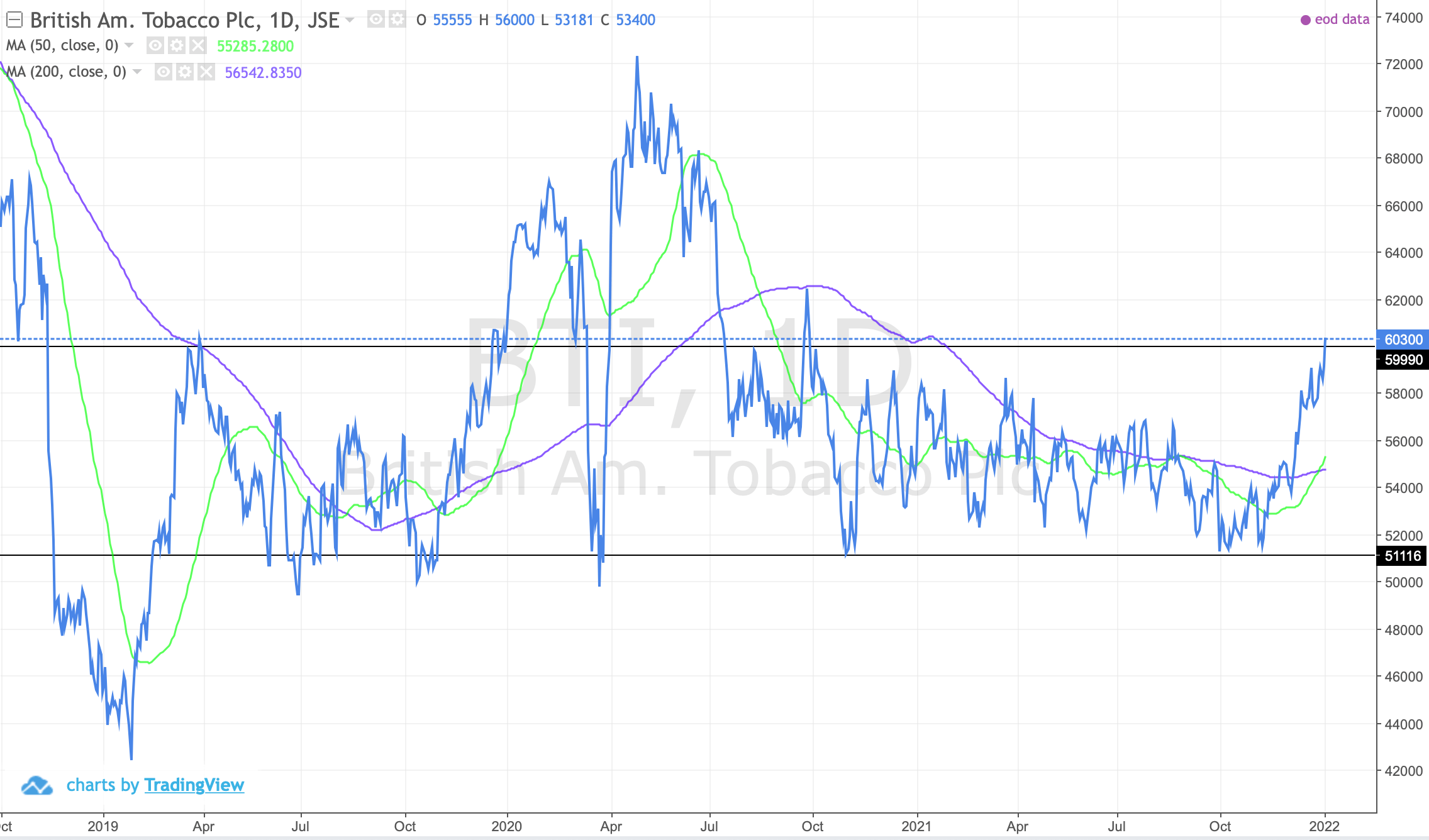Image resolution: width=1429 pixels, height=840 pixels.
Task: Click the high price value 56000
Action: [x=514, y=20]
